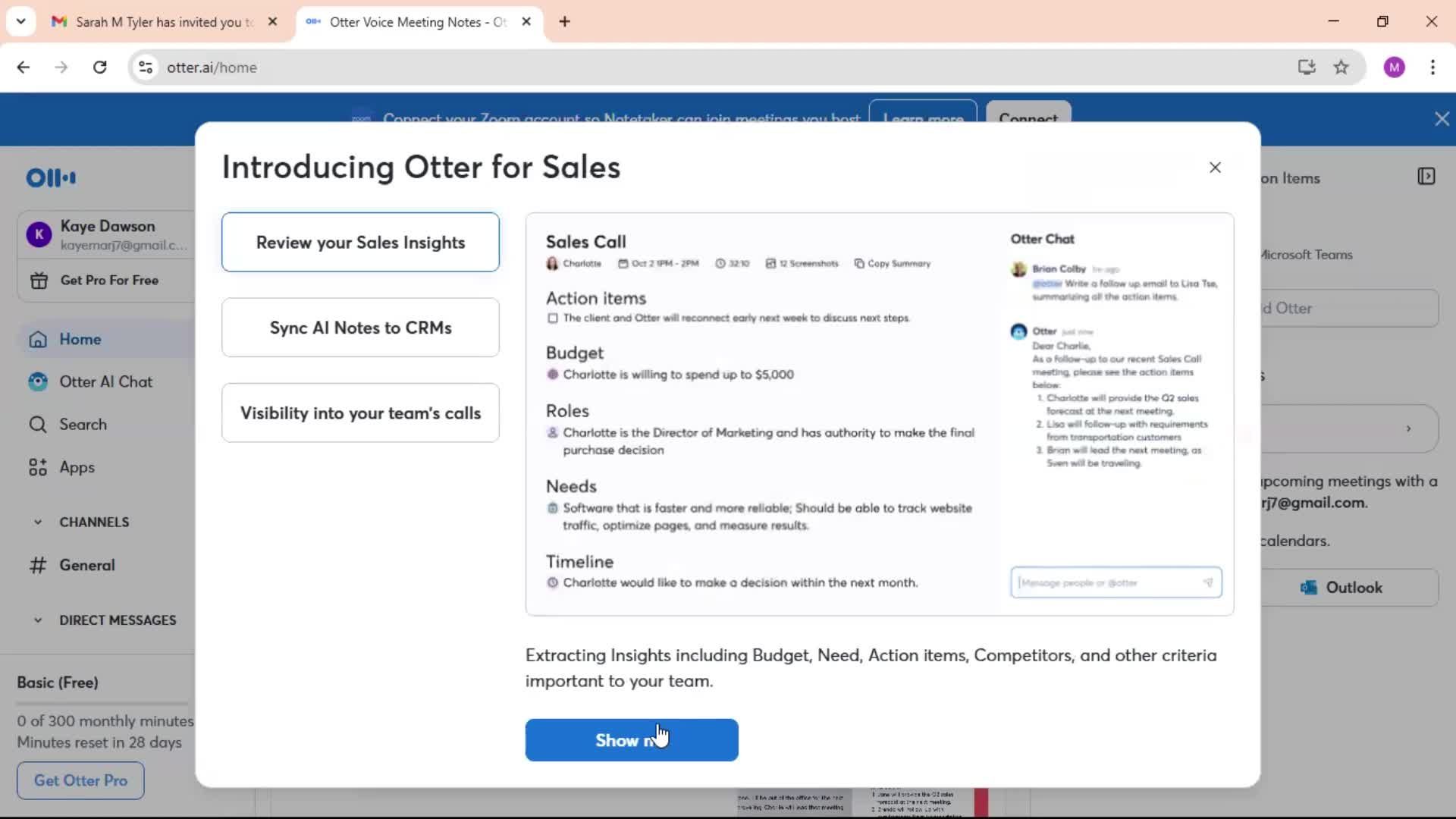
Task: Go back in the browser
Action: pyautogui.click(x=24, y=67)
